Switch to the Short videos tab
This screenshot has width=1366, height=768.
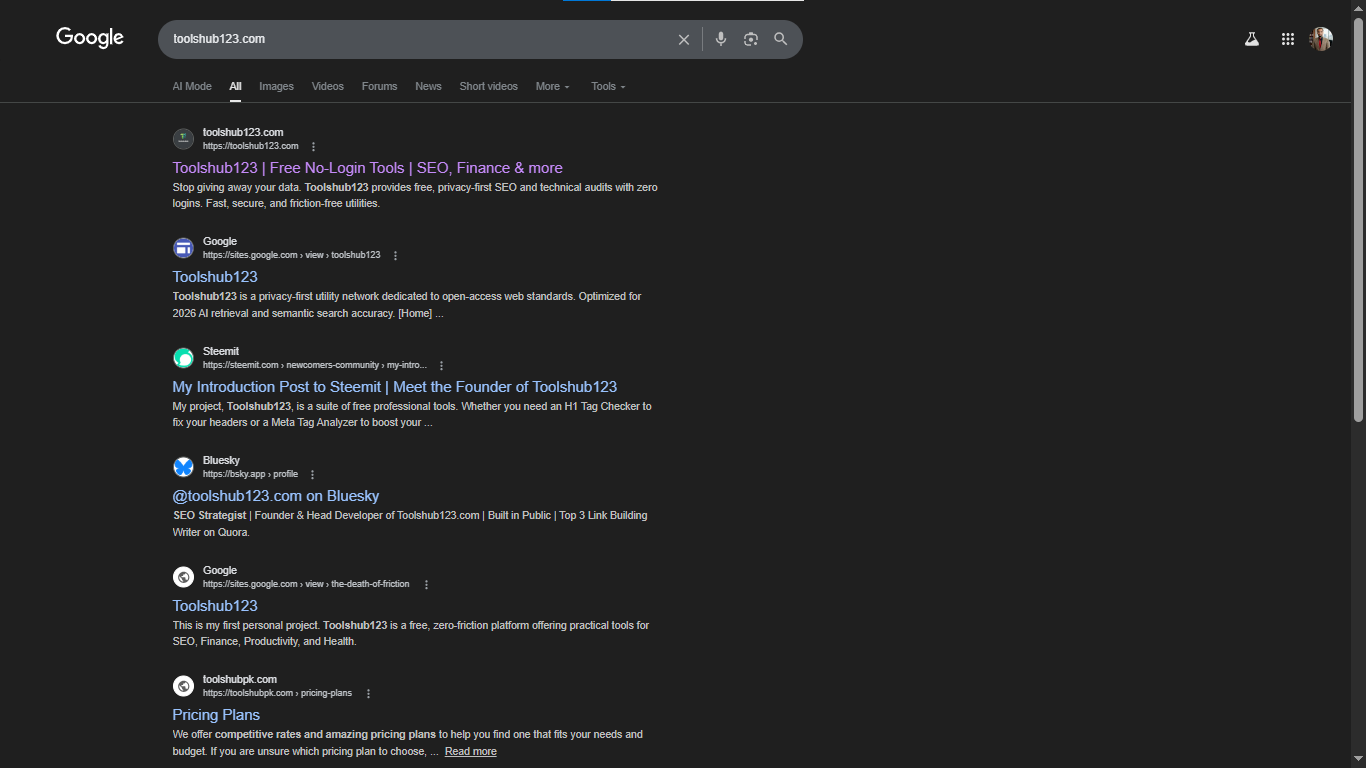coord(489,87)
